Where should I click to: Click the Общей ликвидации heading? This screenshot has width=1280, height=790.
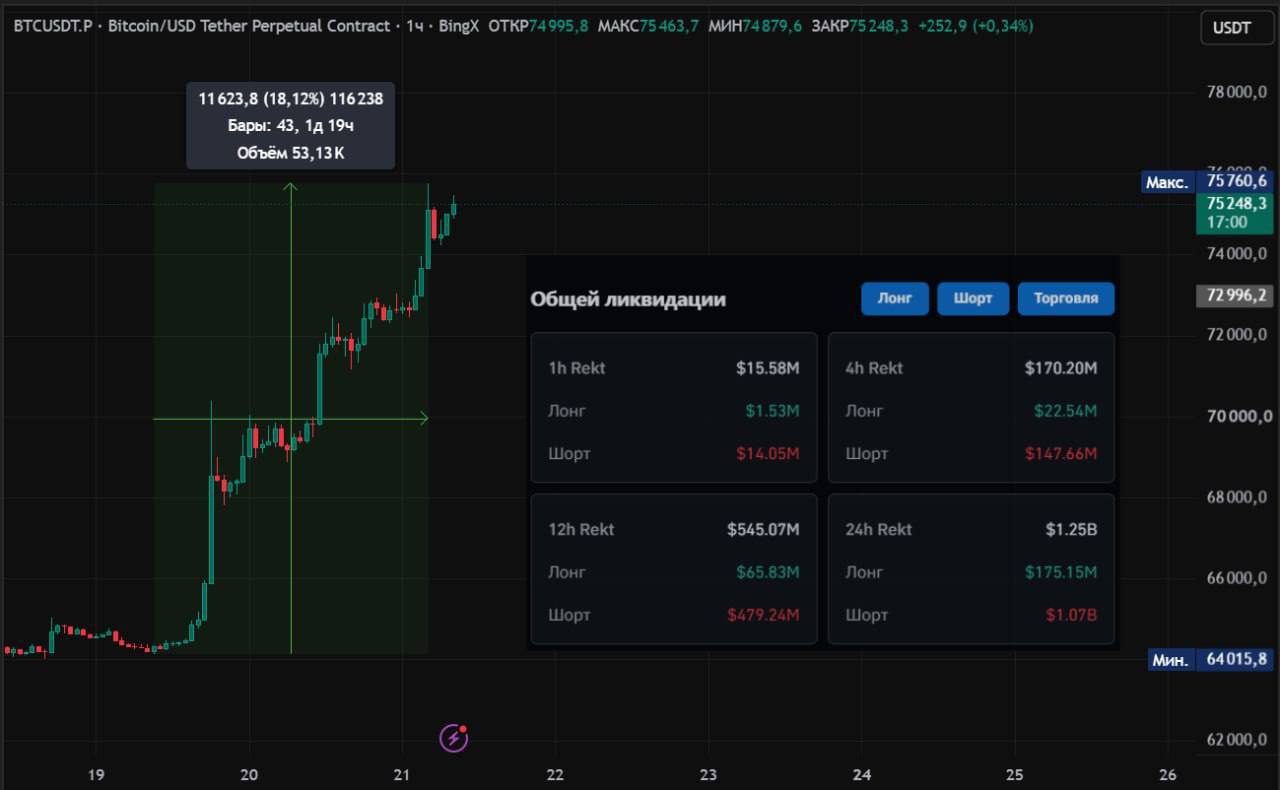pyautogui.click(x=628, y=299)
